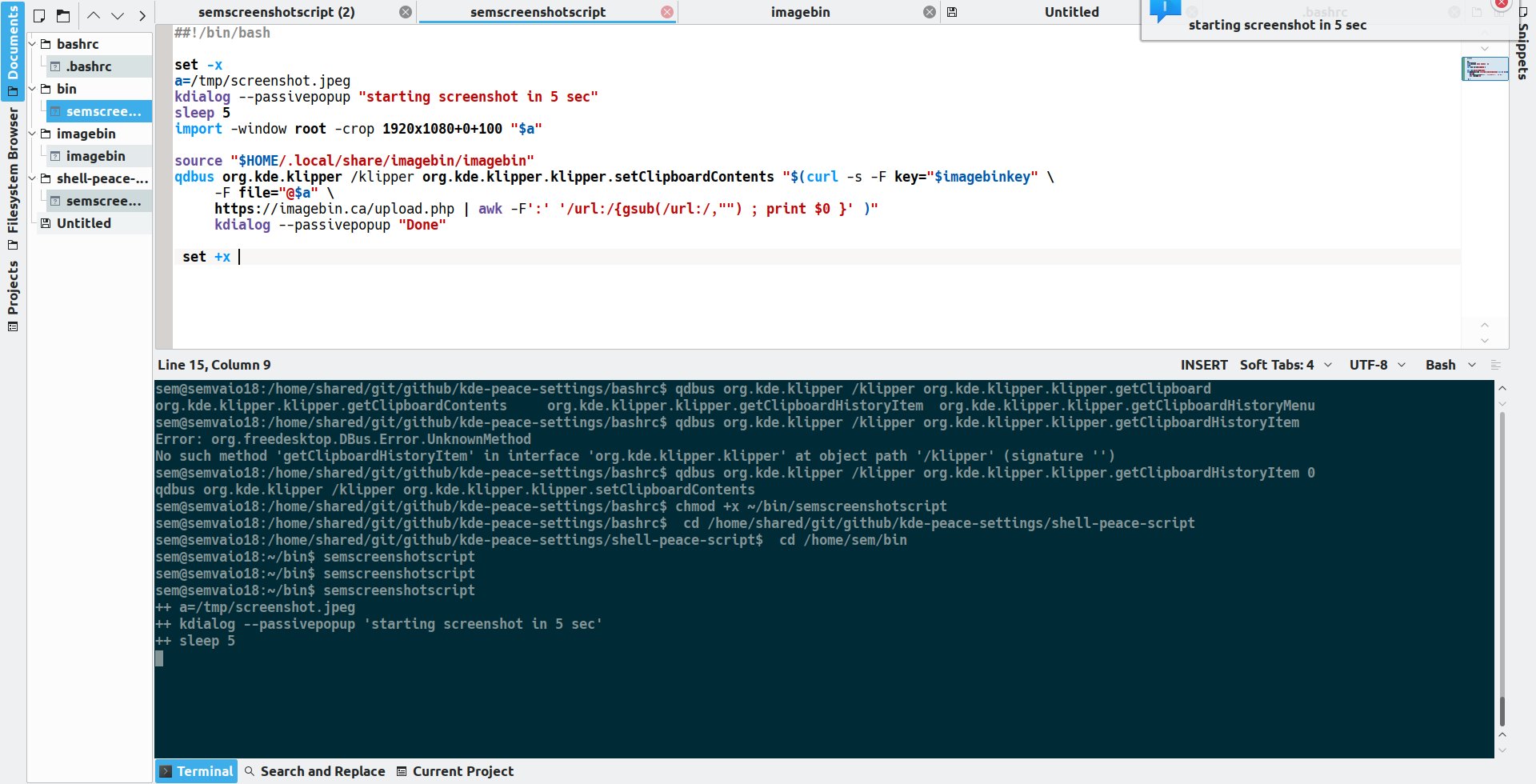The height and width of the screenshot is (784, 1536).
Task: Close the active semscreenshotscript tab
Action: click(x=667, y=12)
